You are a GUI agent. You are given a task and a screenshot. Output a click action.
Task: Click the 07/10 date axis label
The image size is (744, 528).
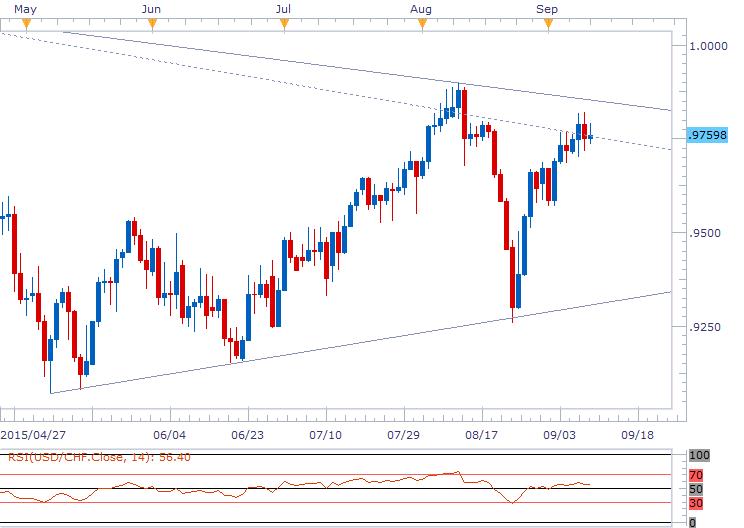325,435
